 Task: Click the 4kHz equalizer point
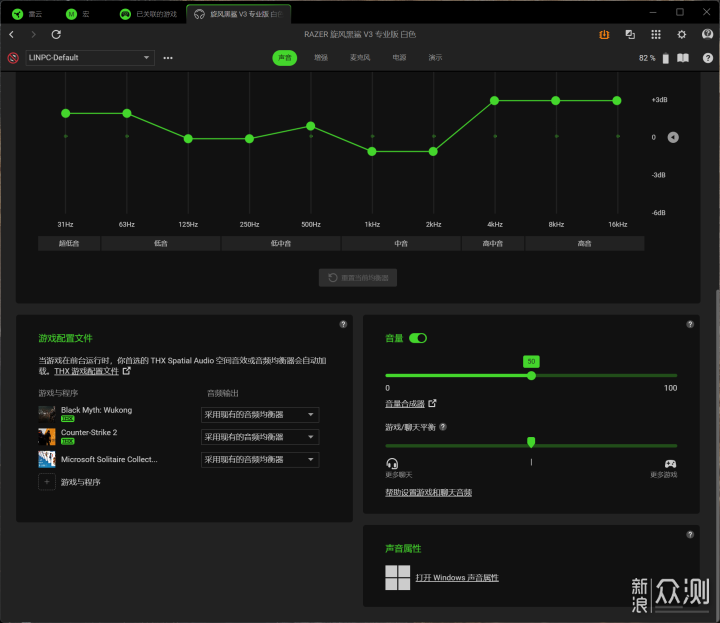pos(495,101)
